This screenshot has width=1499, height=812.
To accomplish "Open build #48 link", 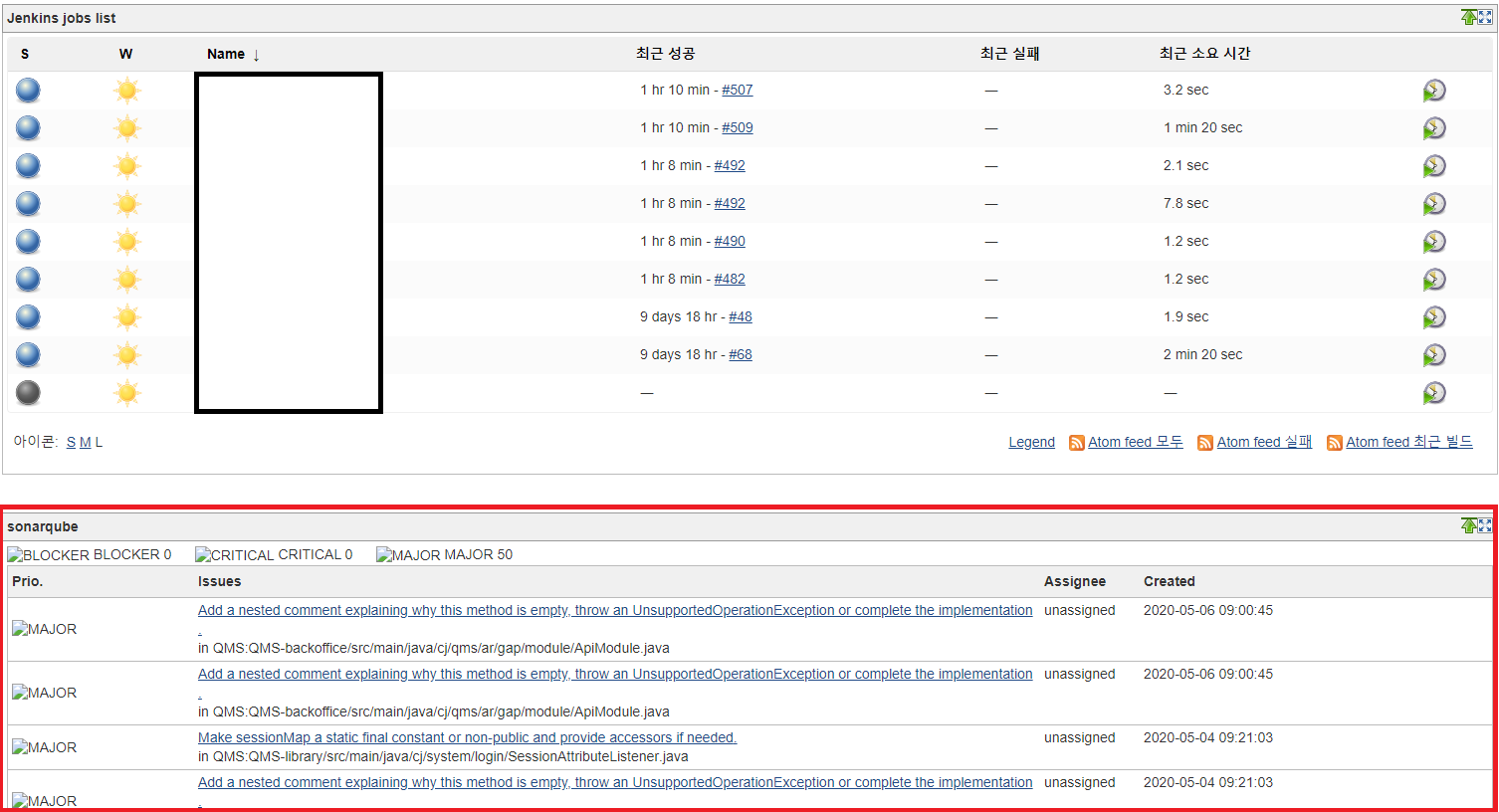I will pos(741,316).
